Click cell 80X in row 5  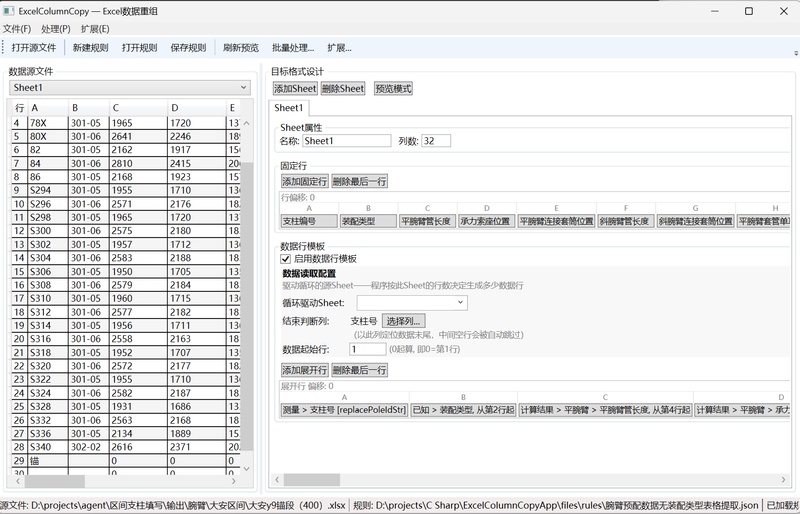(48, 136)
